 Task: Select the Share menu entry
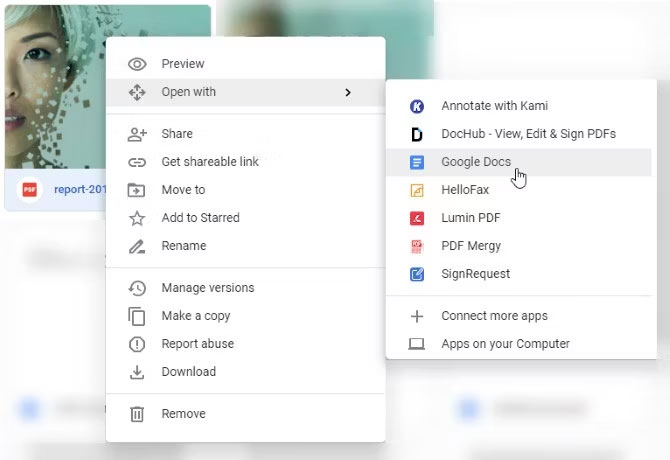coord(246,134)
